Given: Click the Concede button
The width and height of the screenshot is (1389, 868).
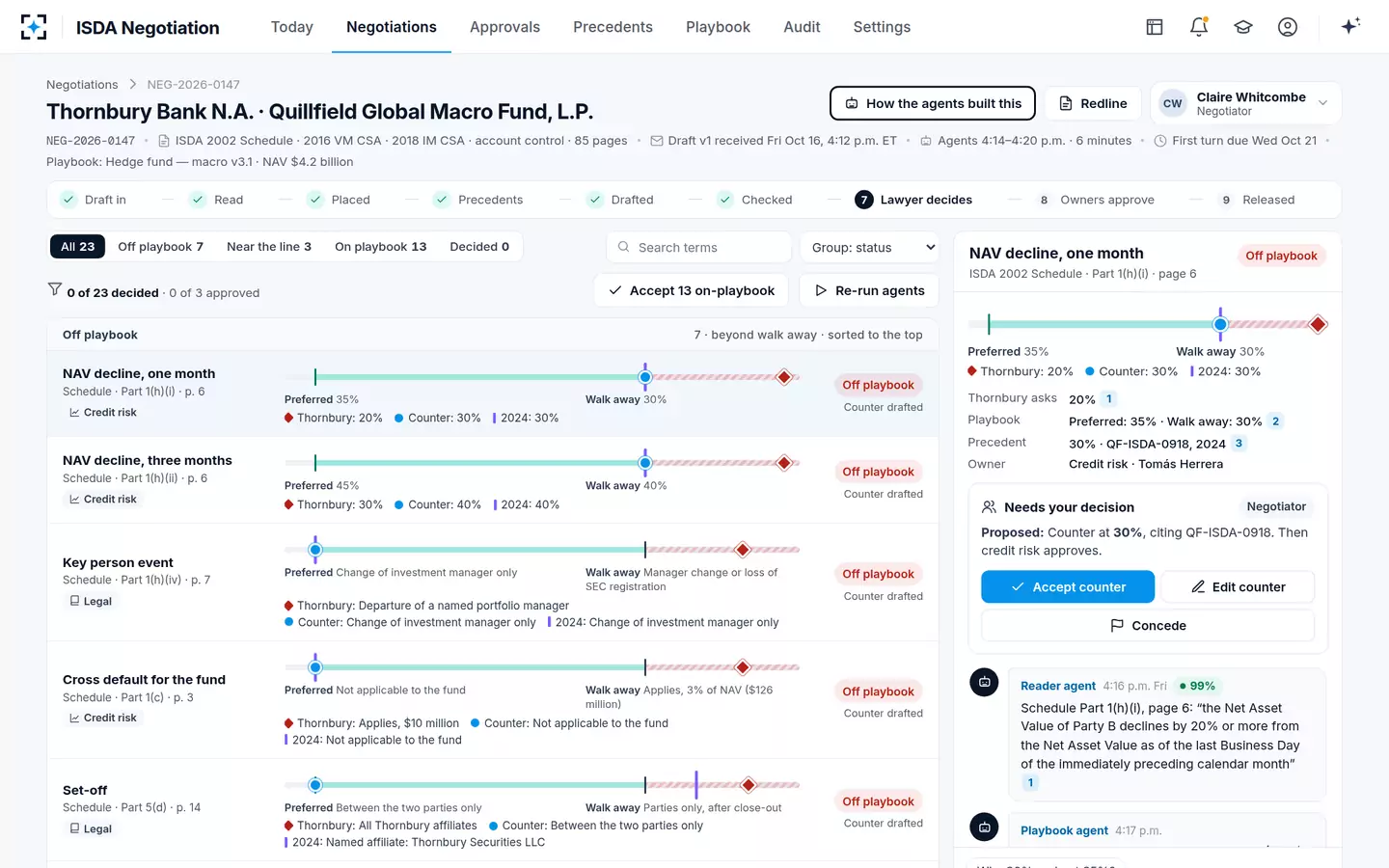Looking at the screenshot, I should (1148, 625).
